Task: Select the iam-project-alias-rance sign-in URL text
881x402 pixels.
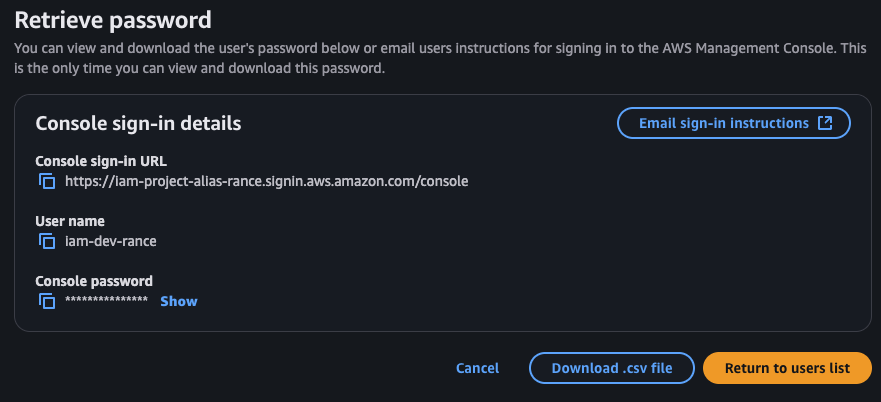Action: pyautogui.click(x=267, y=182)
